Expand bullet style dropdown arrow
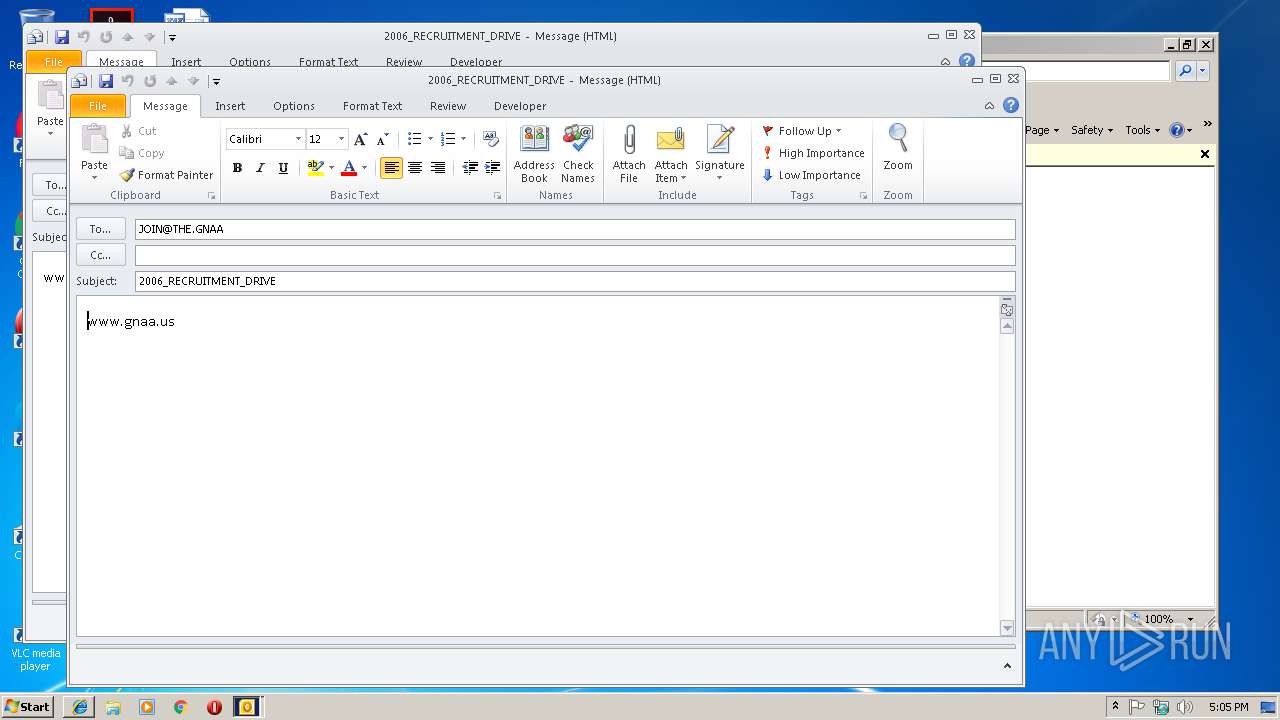 [430, 139]
